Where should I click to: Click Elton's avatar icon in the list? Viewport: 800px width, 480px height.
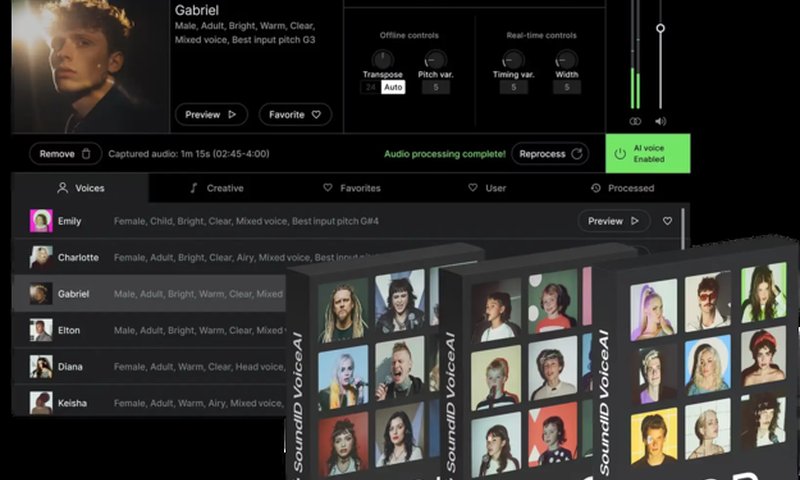(41, 330)
